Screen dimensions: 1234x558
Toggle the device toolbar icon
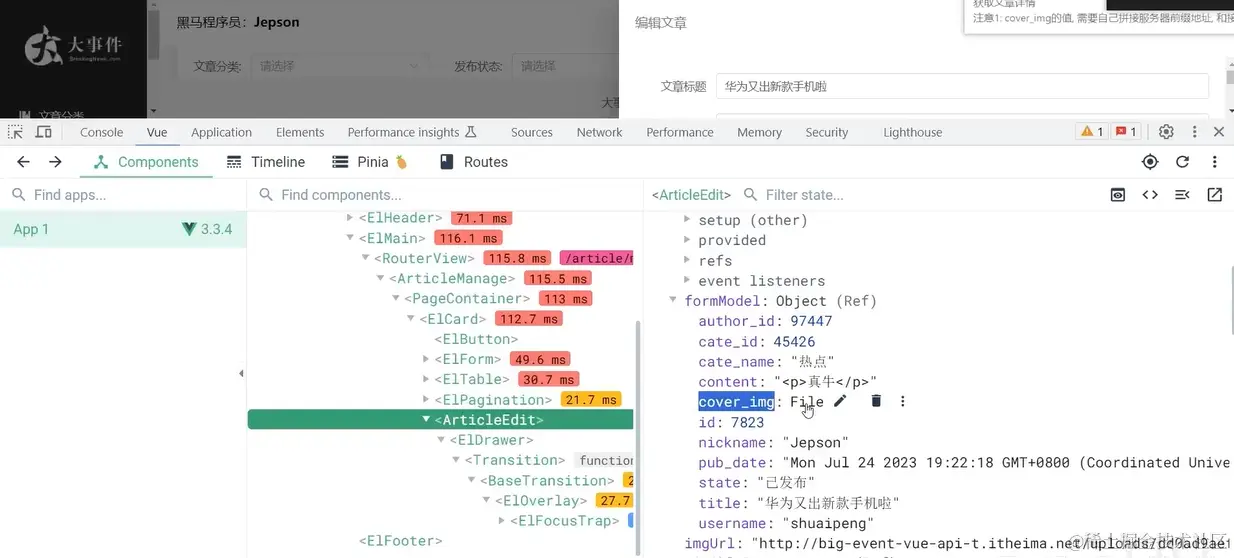click(45, 132)
